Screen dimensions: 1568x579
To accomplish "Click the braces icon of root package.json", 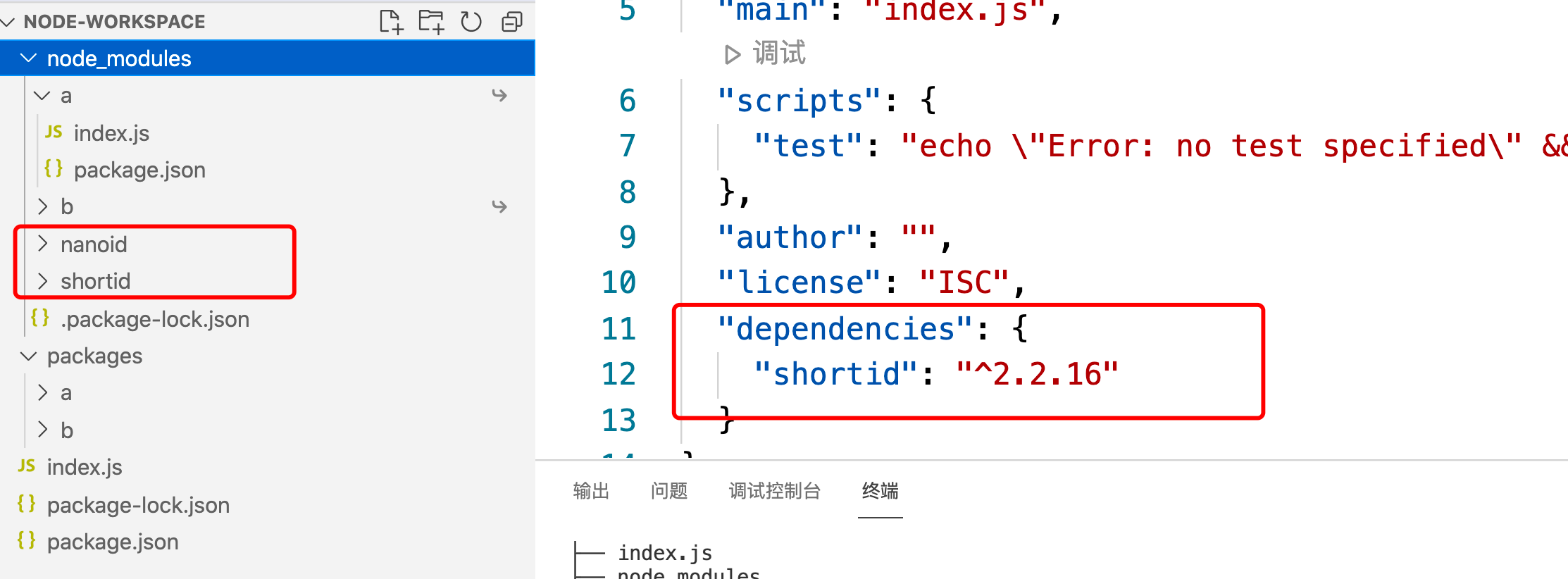I will [27, 540].
